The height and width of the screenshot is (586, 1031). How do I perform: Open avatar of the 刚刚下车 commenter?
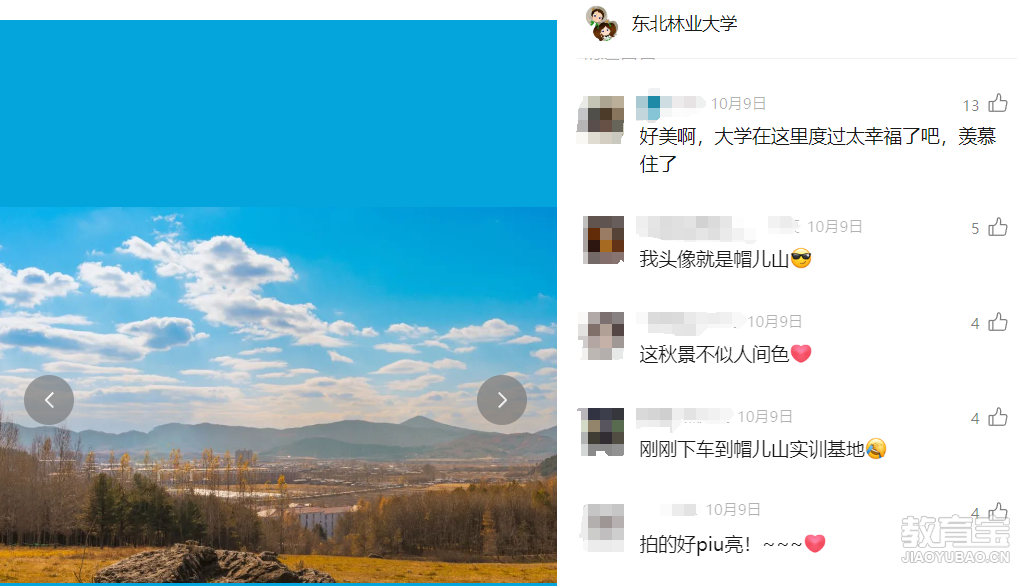pos(602,432)
